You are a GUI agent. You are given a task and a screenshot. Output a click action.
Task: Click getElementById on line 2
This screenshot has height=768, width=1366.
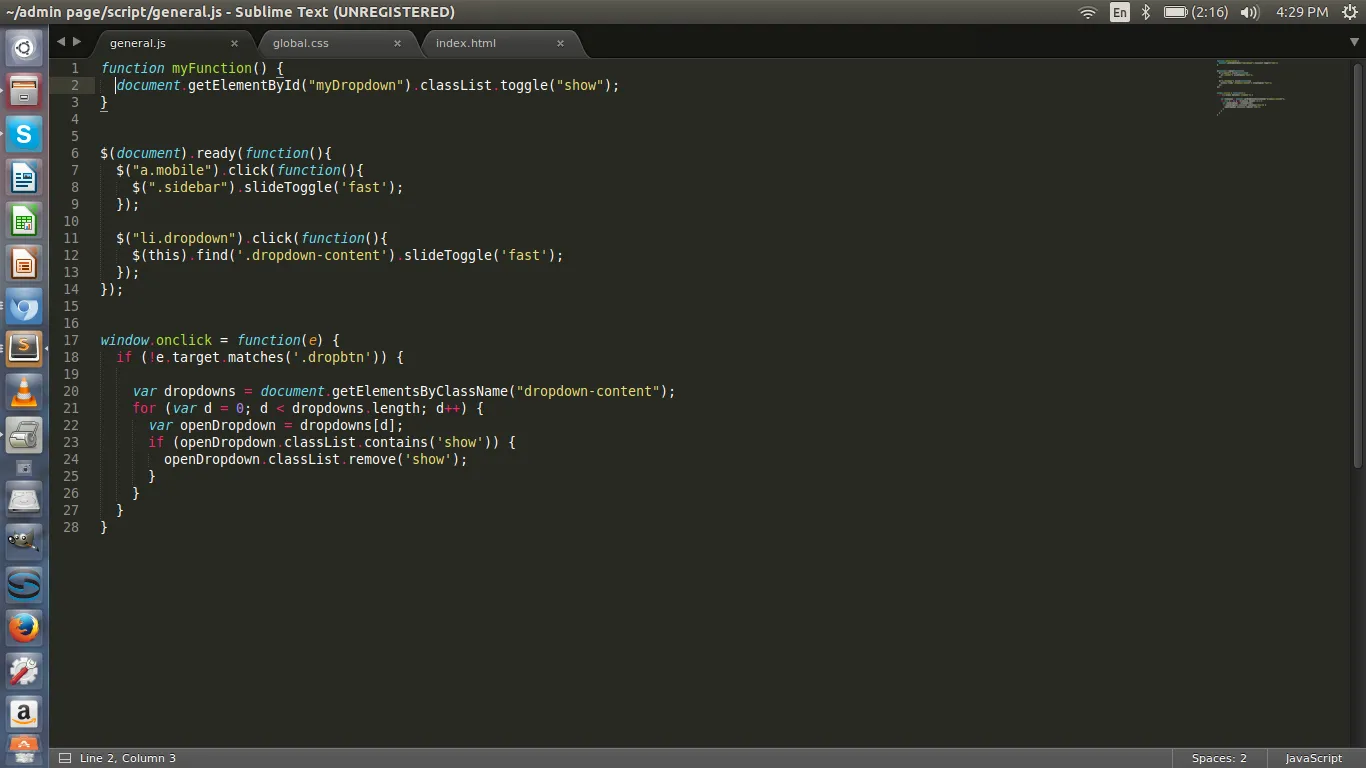pos(244,85)
